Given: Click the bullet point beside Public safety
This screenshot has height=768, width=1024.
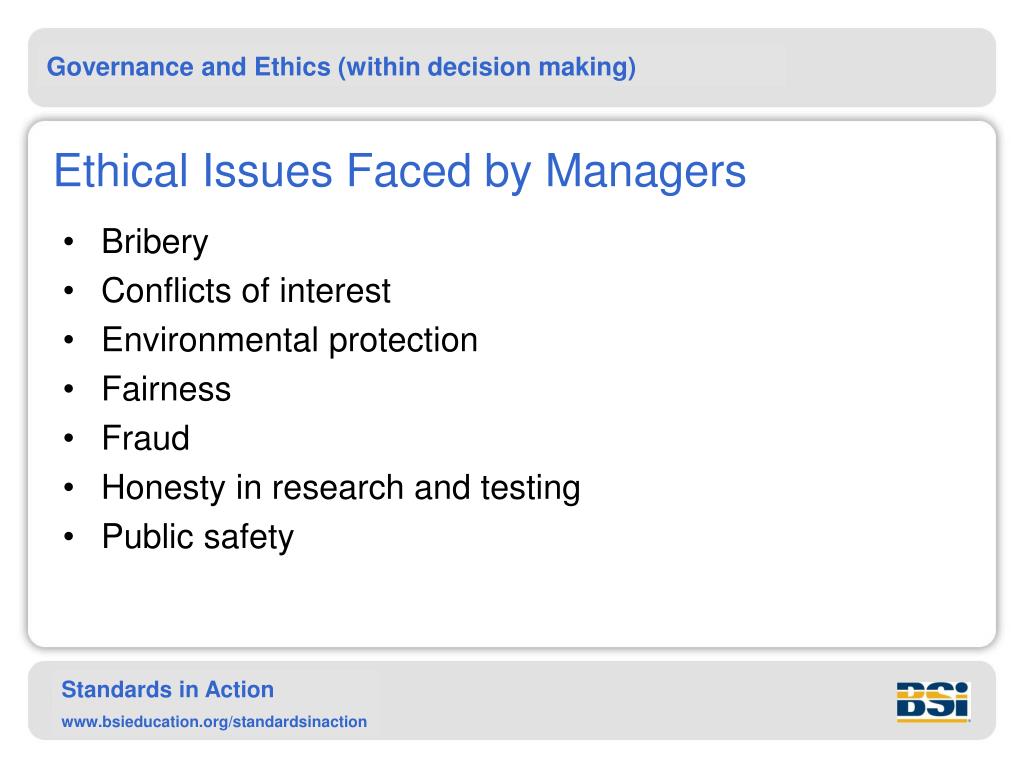Looking at the screenshot, I should [69, 537].
